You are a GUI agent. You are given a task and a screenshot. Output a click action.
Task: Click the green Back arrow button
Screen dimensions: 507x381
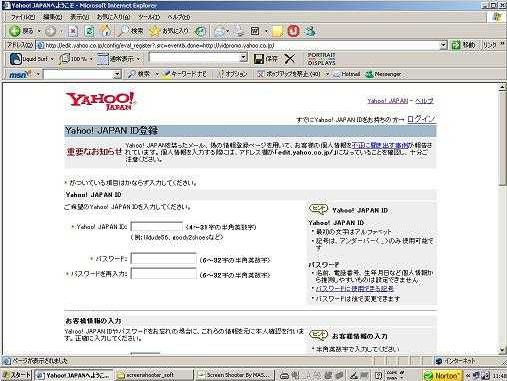point(15,31)
